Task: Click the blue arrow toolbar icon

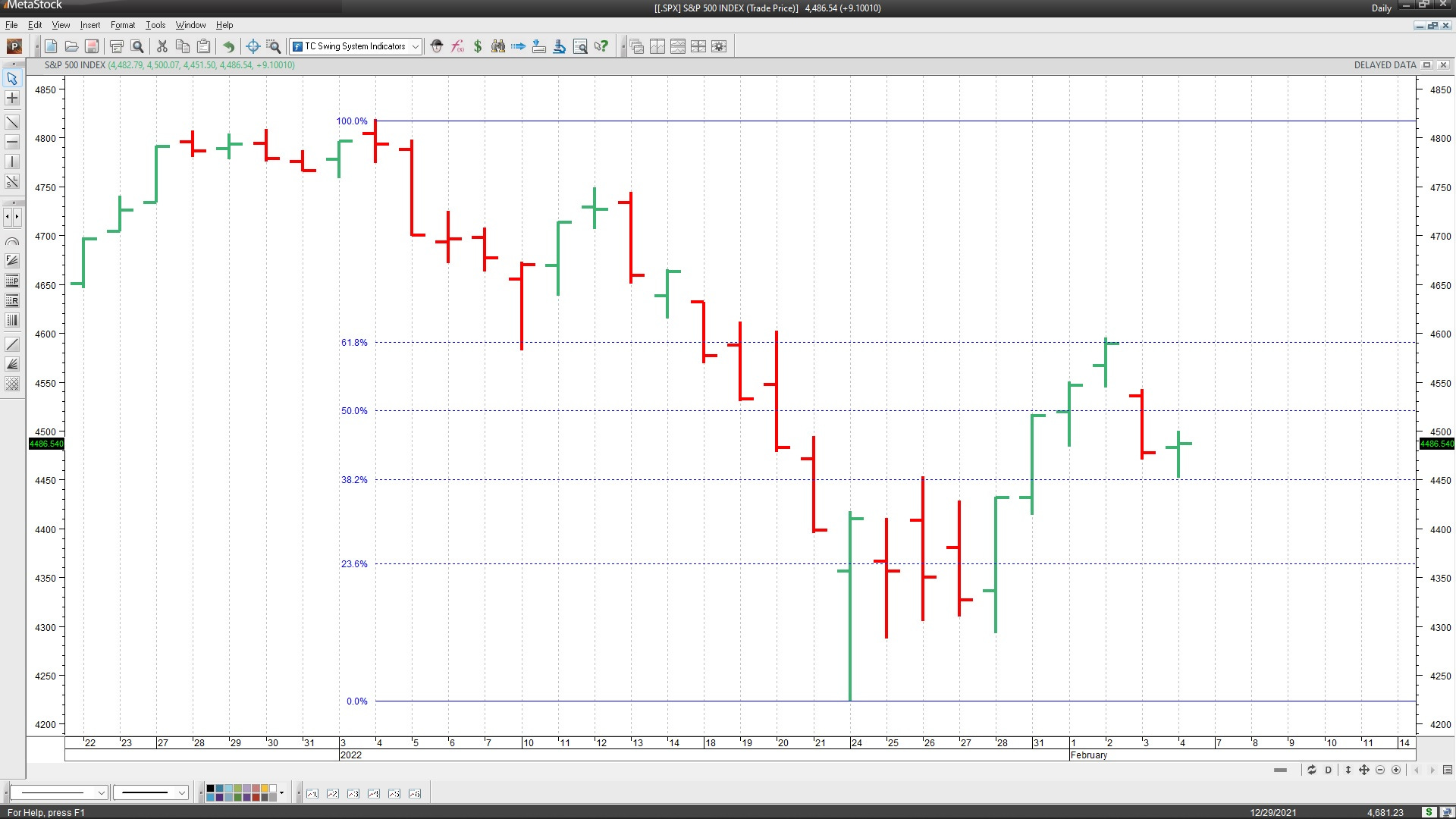Action: coord(519,46)
